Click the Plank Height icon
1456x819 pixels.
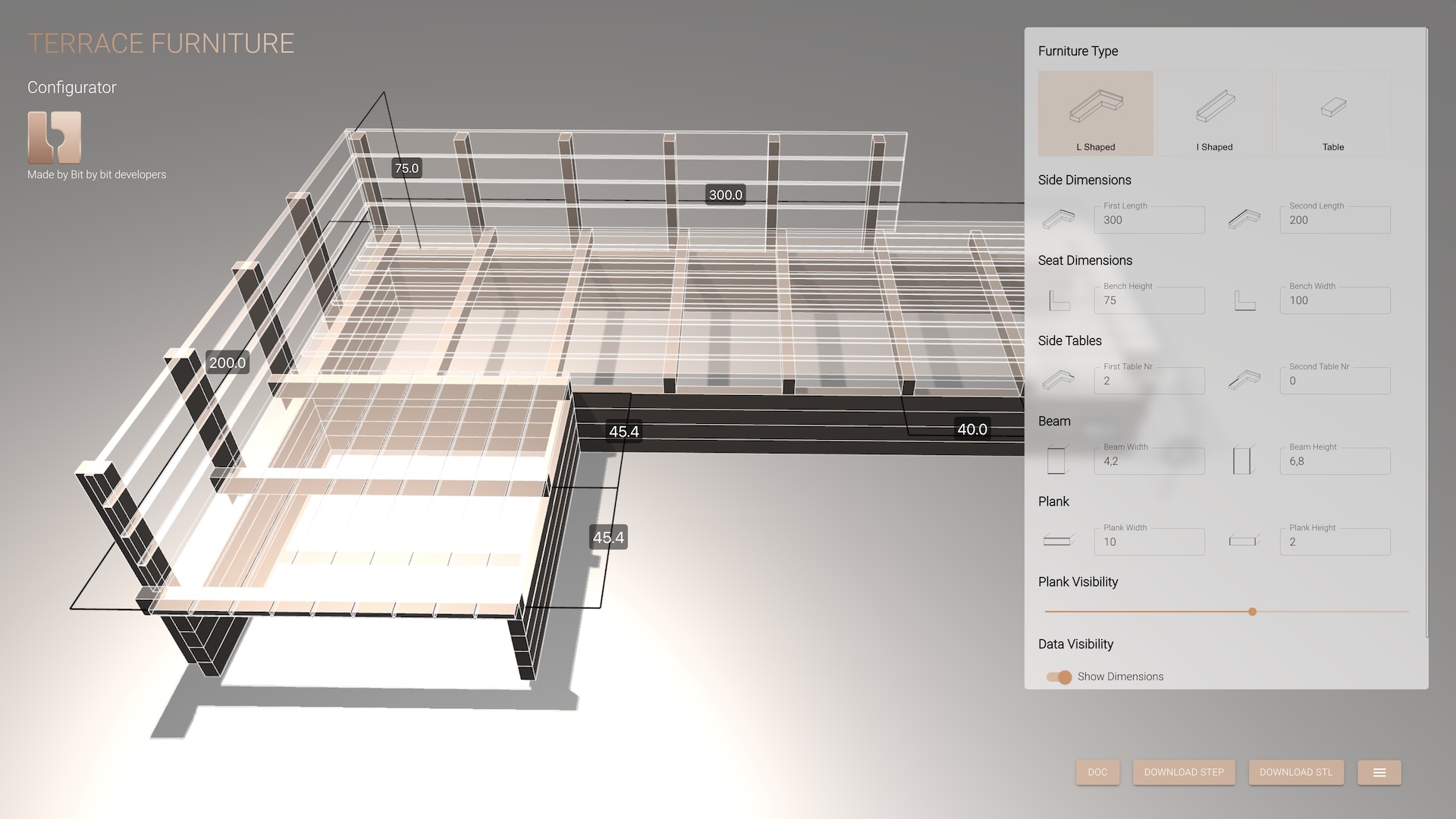[x=1244, y=541]
